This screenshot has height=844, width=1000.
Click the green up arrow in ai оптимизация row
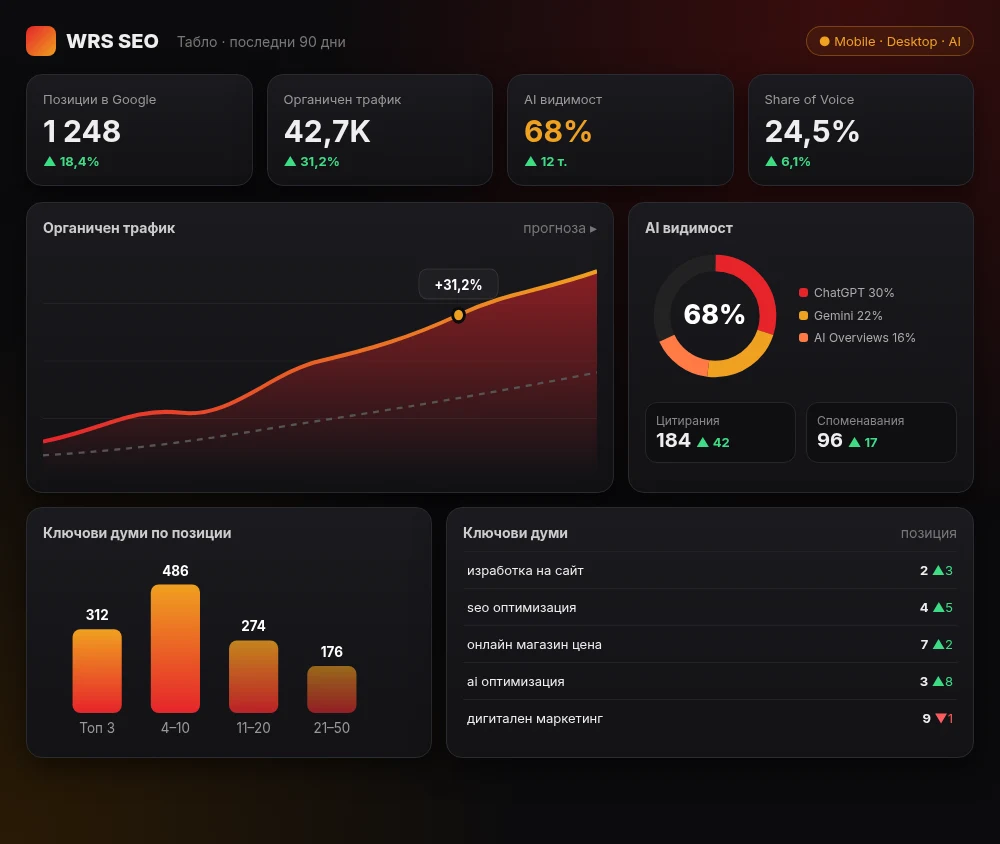tap(938, 681)
